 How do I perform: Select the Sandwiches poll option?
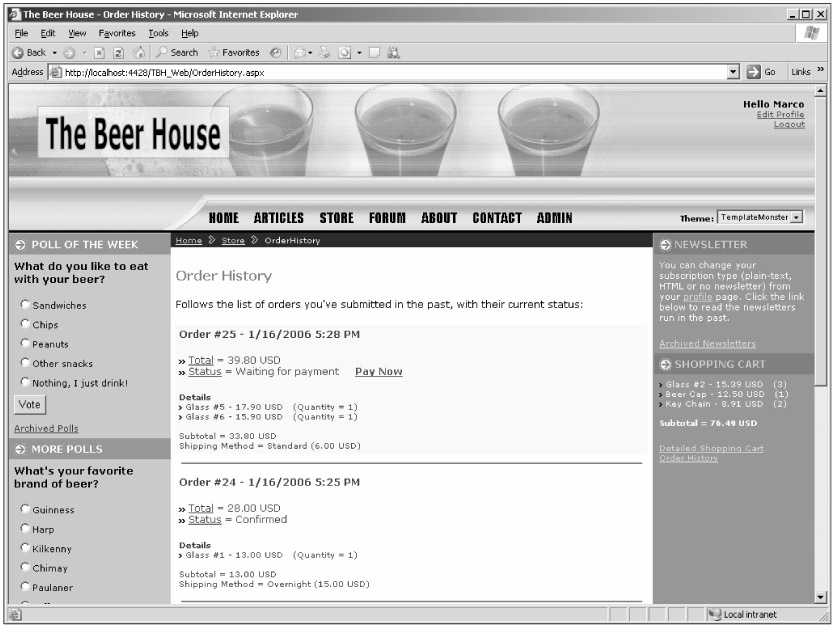pyautogui.click(x=25, y=305)
